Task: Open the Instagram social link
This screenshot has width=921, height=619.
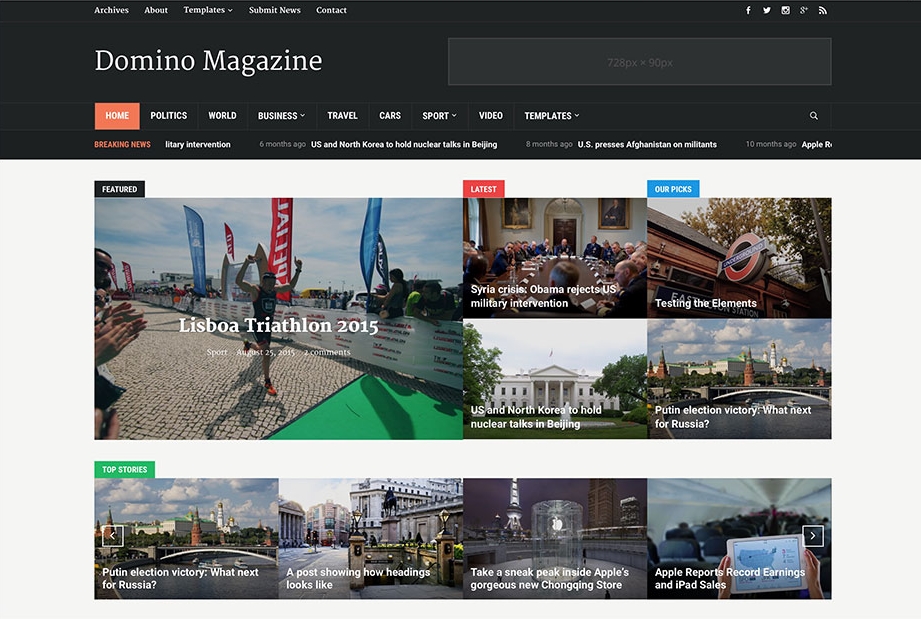Action: (x=785, y=10)
